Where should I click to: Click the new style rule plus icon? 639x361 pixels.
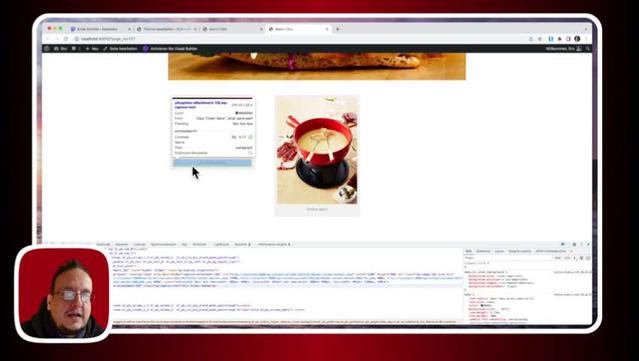click(575, 258)
